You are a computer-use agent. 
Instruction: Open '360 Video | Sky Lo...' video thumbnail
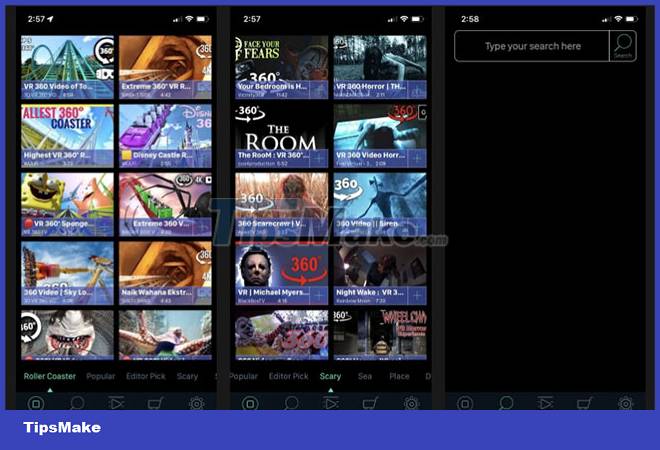67,273
